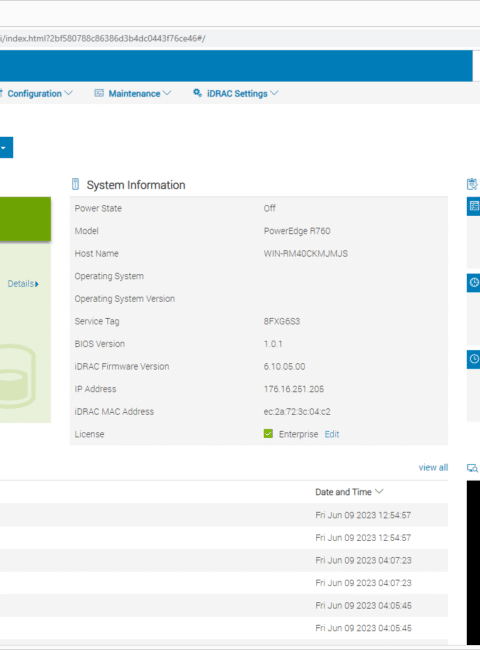
Task: Open the blue dropdown arrow button
Action: tap(6, 148)
